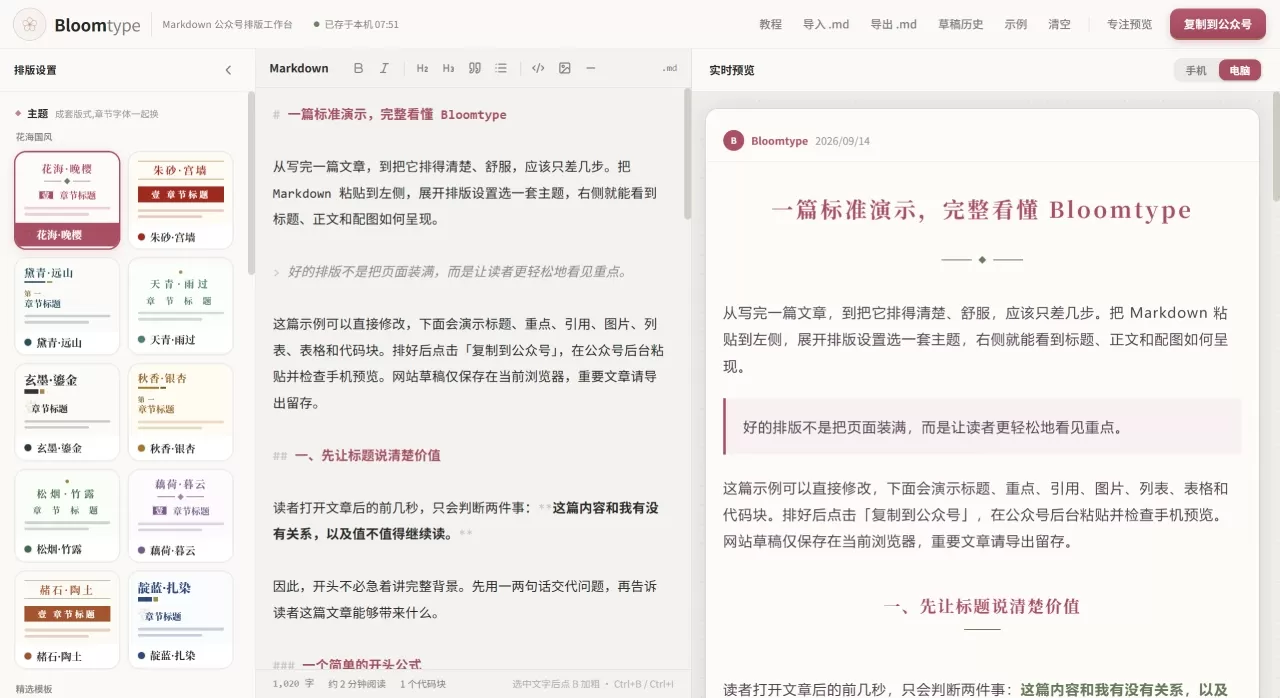Click the Bloomtype flower logo
The image size is (1280, 698).
(30, 24)
